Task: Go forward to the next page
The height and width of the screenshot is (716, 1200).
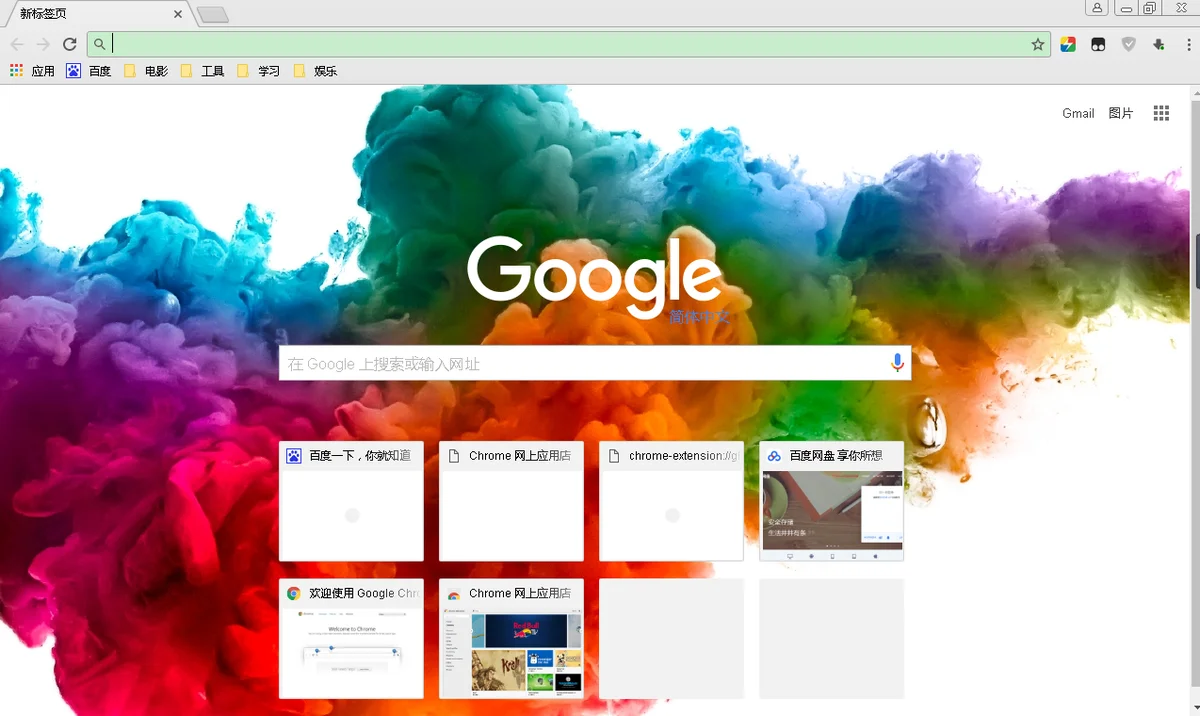Action: pos(43,44)
